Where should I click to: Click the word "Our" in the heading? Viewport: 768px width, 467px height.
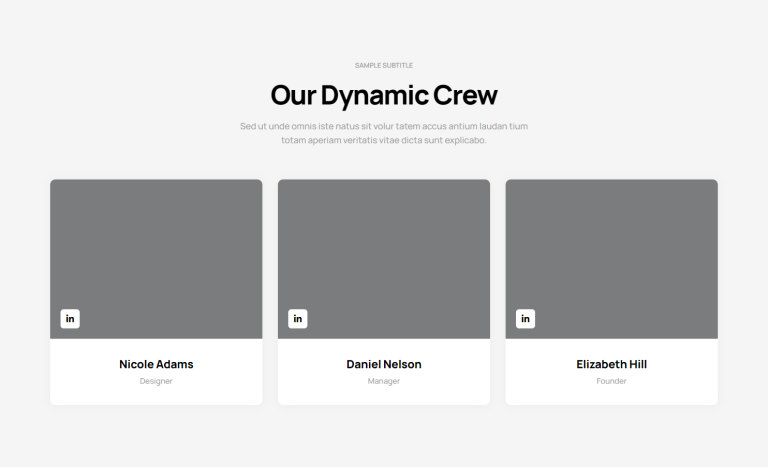[x=293, y=96]
